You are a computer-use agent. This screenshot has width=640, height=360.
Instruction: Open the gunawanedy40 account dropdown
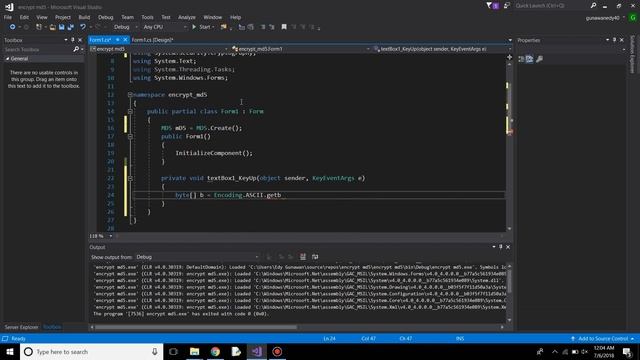[605, 18]
